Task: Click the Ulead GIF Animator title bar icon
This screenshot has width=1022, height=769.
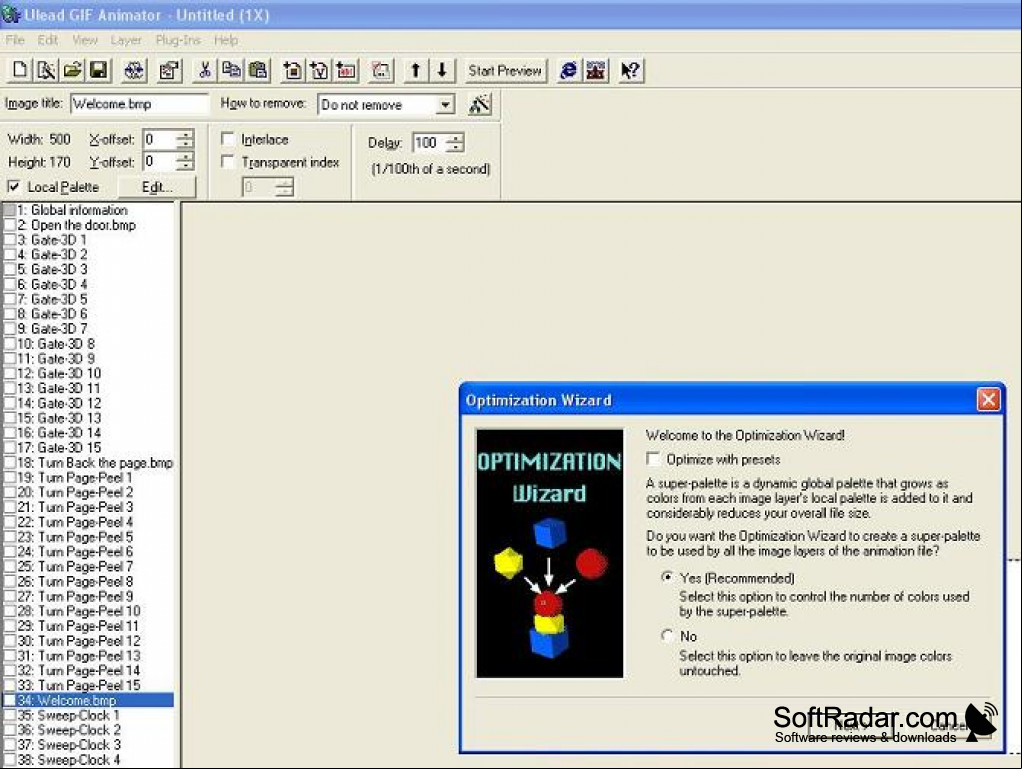Action: (10, 14)
